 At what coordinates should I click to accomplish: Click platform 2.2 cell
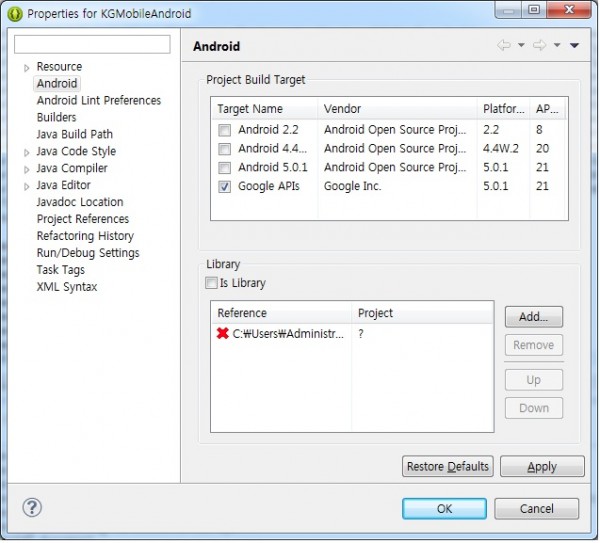(491, 130)
